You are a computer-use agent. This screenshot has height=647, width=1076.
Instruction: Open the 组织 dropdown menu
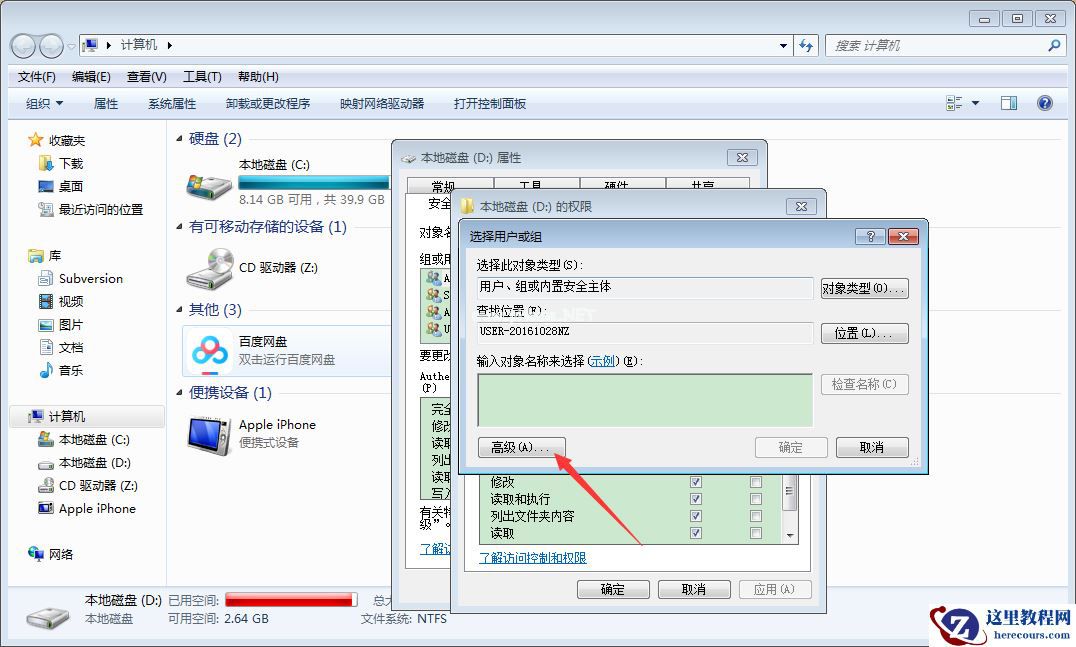click(42, 103)
